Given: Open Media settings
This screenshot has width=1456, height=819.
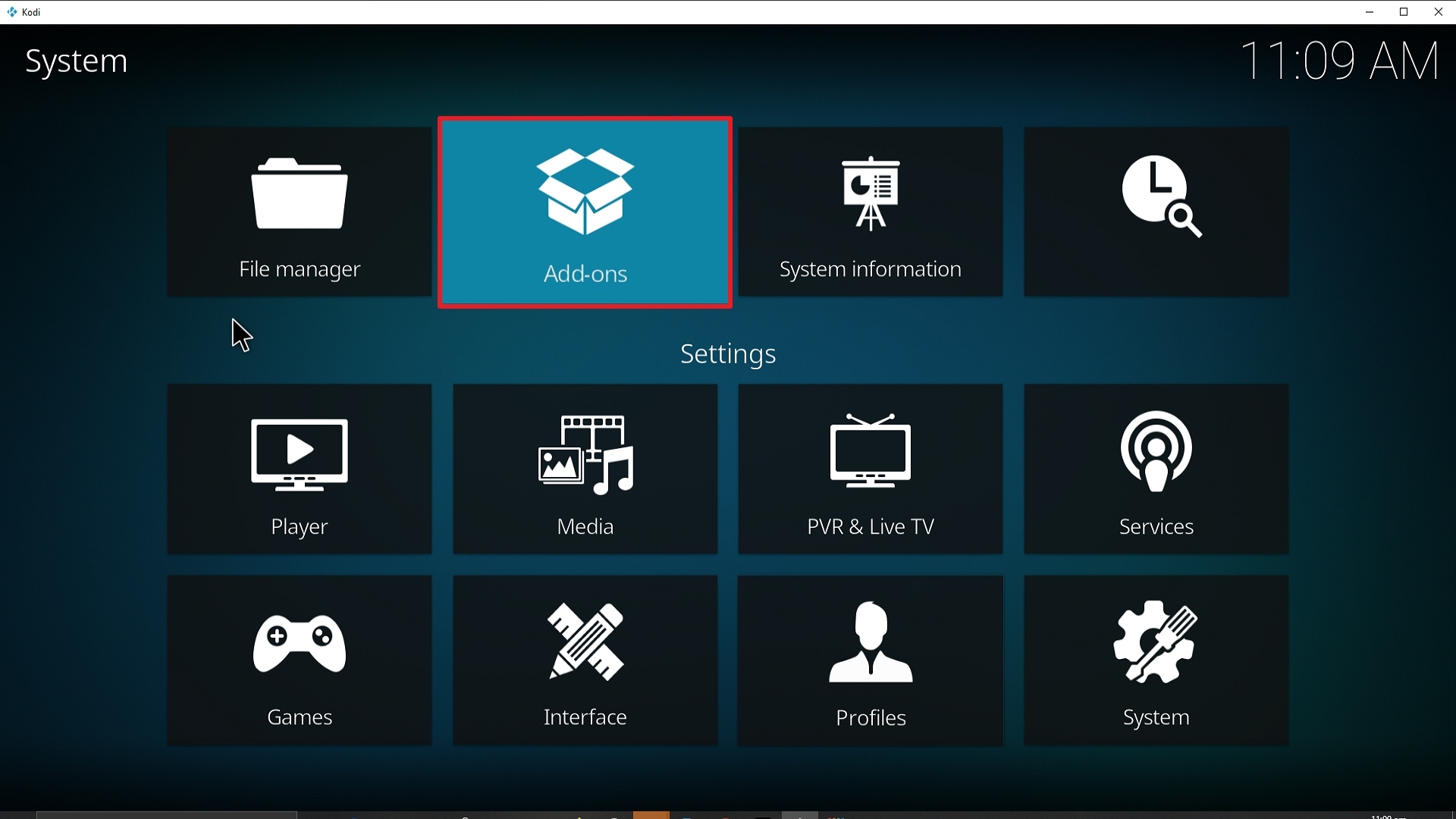Looking at the screenshot, I should 585,469.
